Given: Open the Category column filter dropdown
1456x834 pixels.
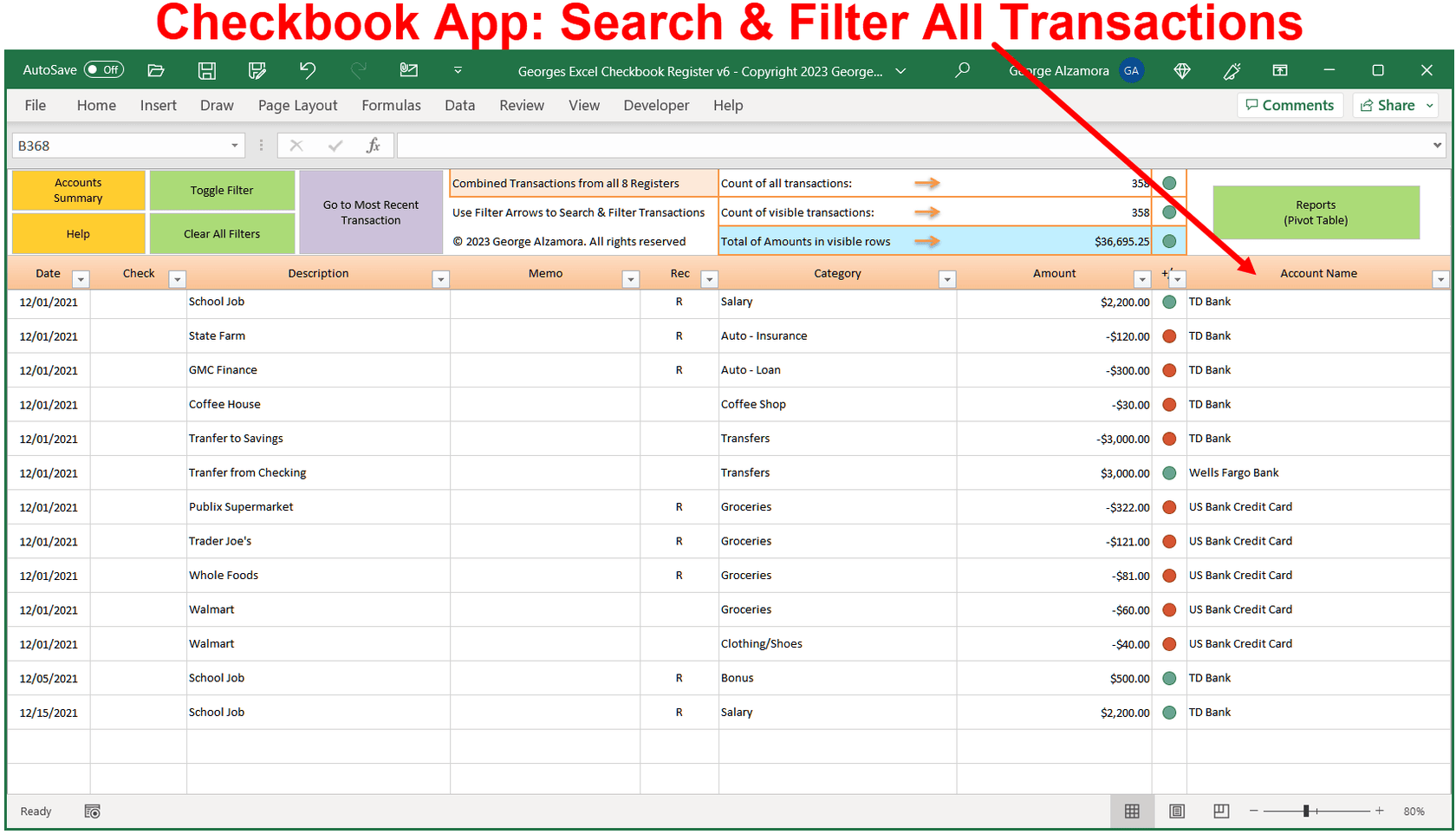Looking at the screenshot, I should tap(948, 278).
